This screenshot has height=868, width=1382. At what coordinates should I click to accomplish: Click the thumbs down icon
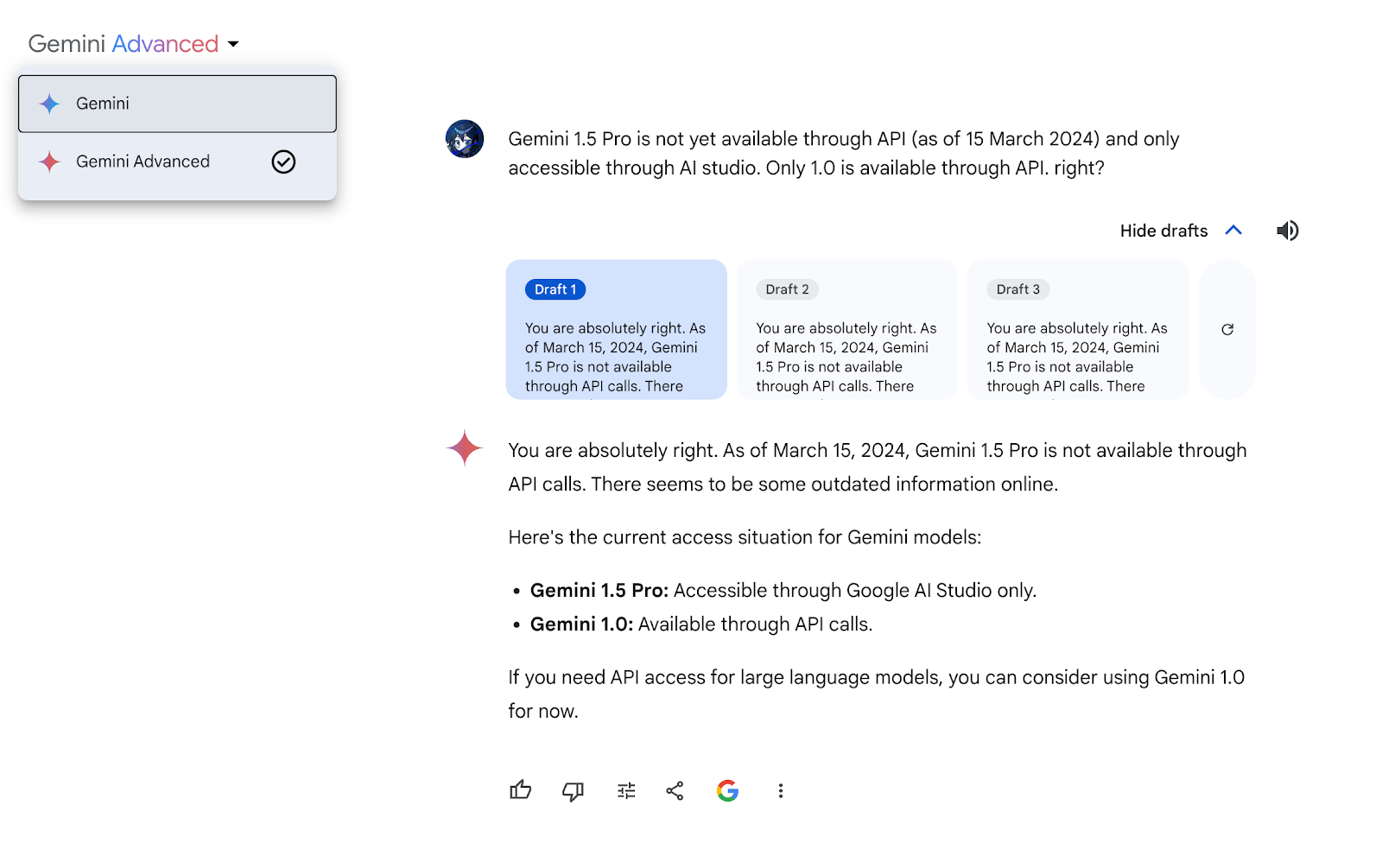click(573, 791)
